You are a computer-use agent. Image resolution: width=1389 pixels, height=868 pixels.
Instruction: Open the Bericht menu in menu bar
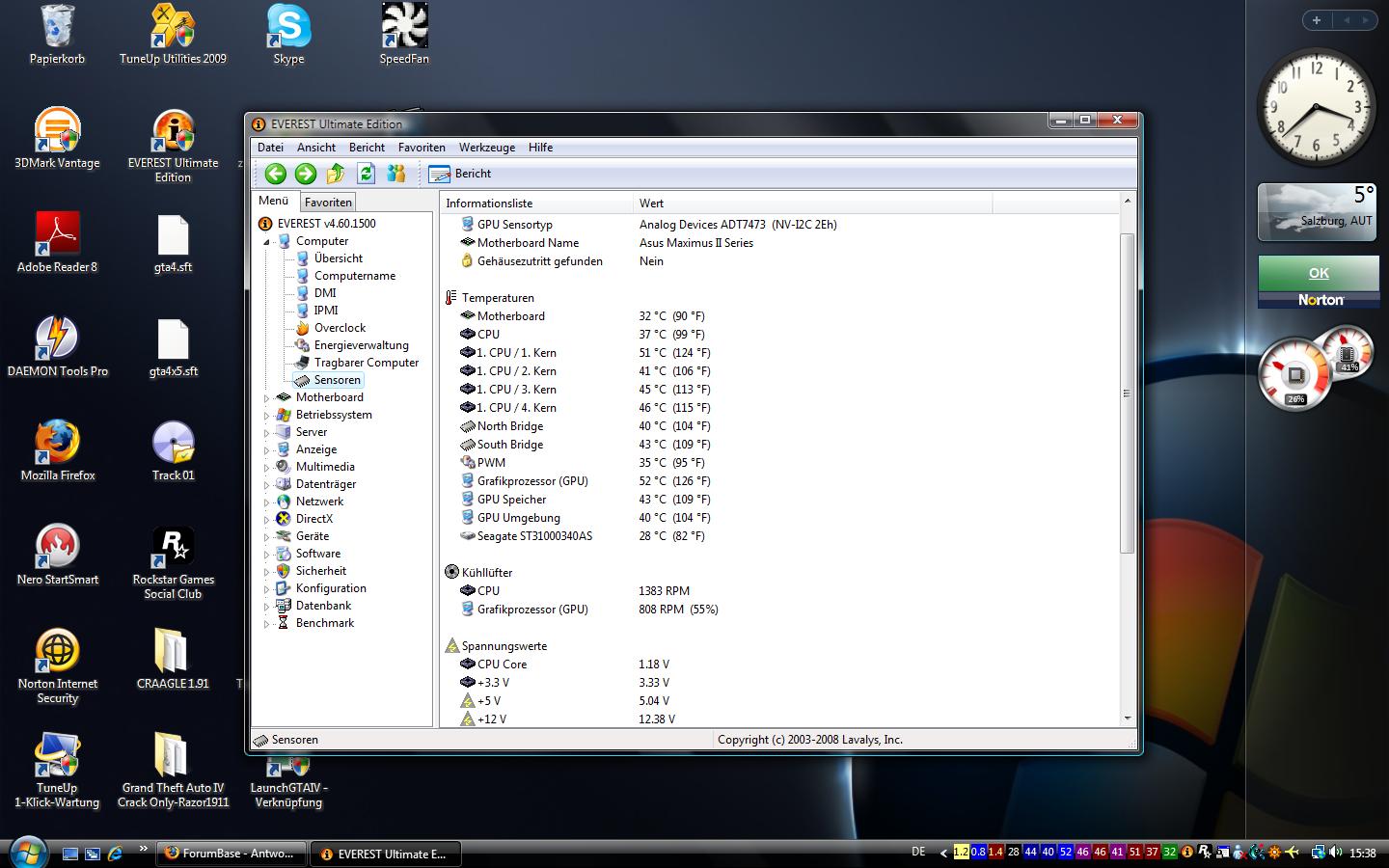pos(367,148)
